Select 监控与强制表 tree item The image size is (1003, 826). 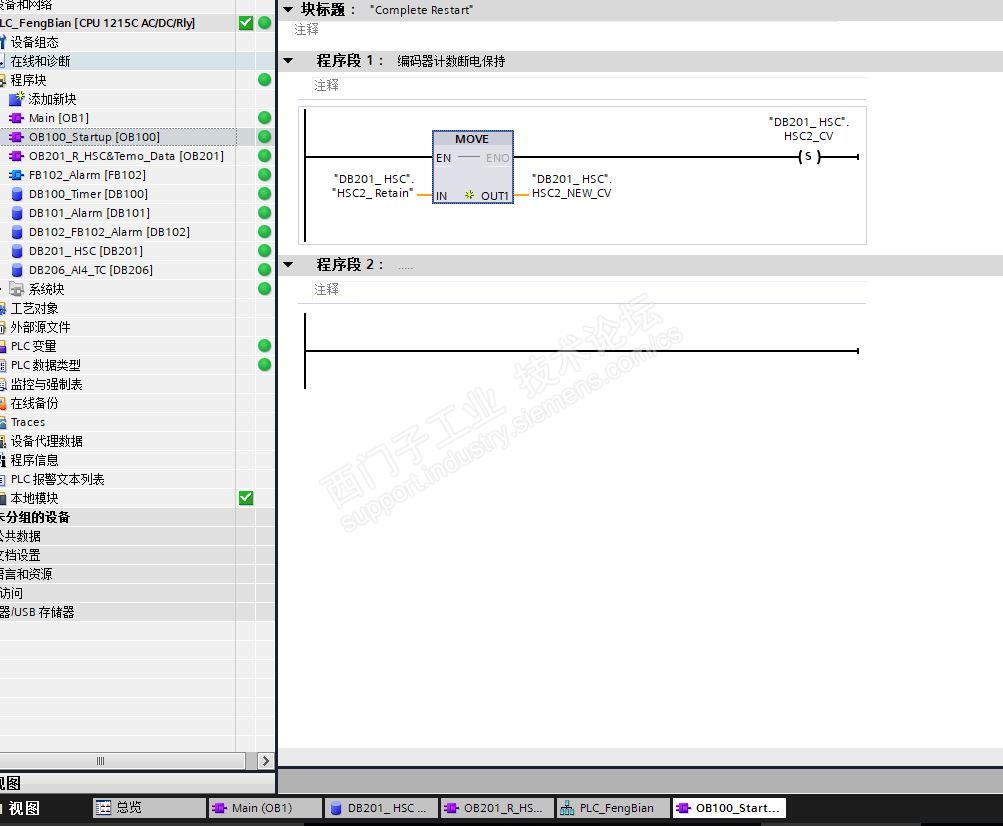[46, 384]
